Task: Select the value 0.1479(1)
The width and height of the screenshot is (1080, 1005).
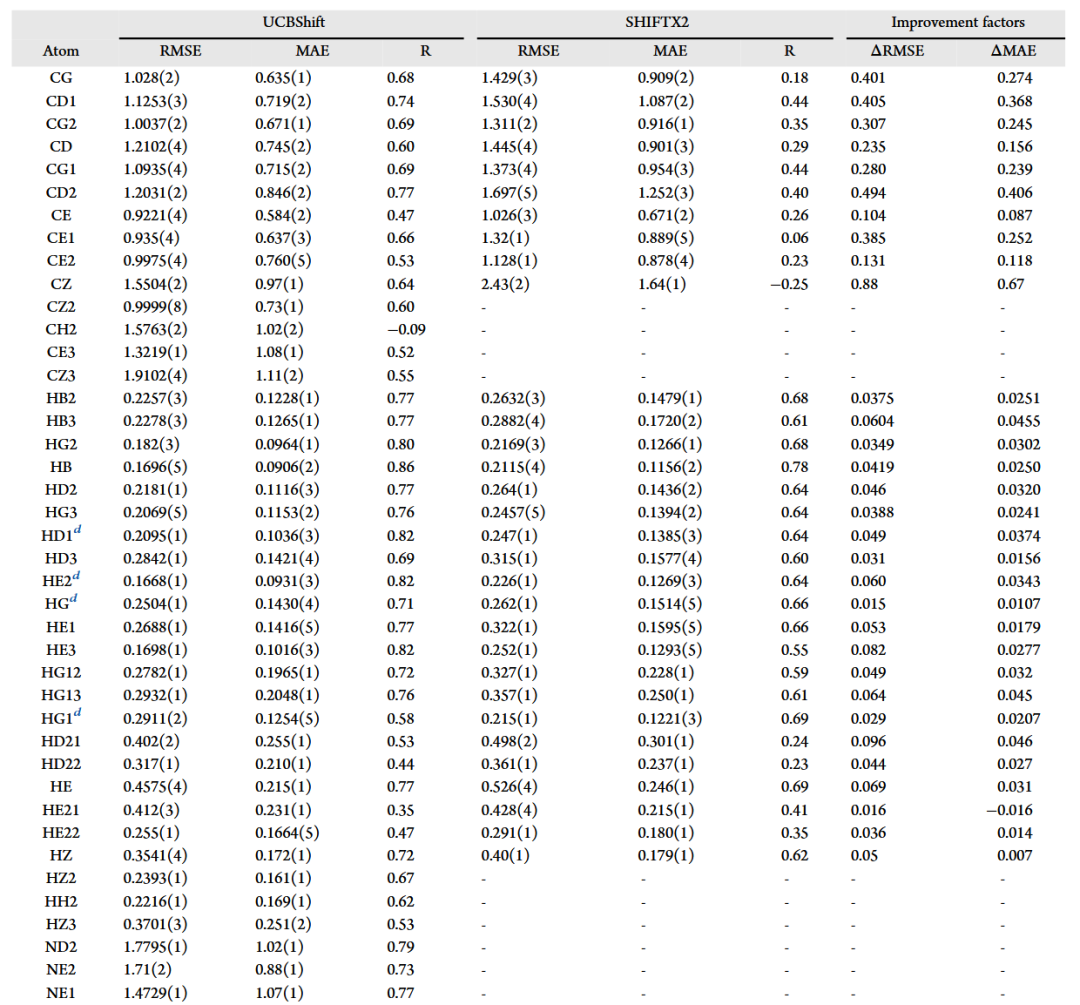Action: pyautogui.click(x=669, y=398)
